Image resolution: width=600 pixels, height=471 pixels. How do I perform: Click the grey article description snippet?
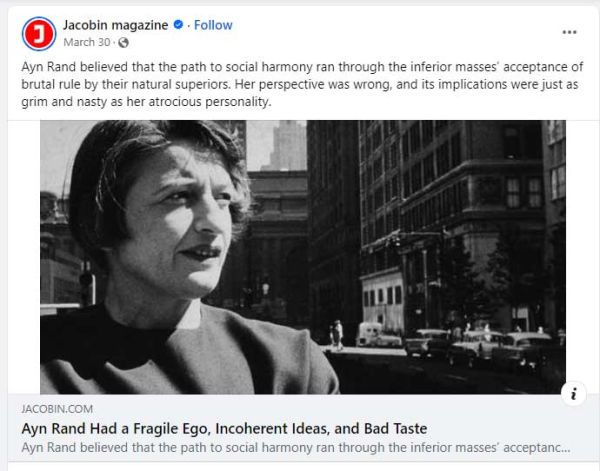[x=296, y=448]
